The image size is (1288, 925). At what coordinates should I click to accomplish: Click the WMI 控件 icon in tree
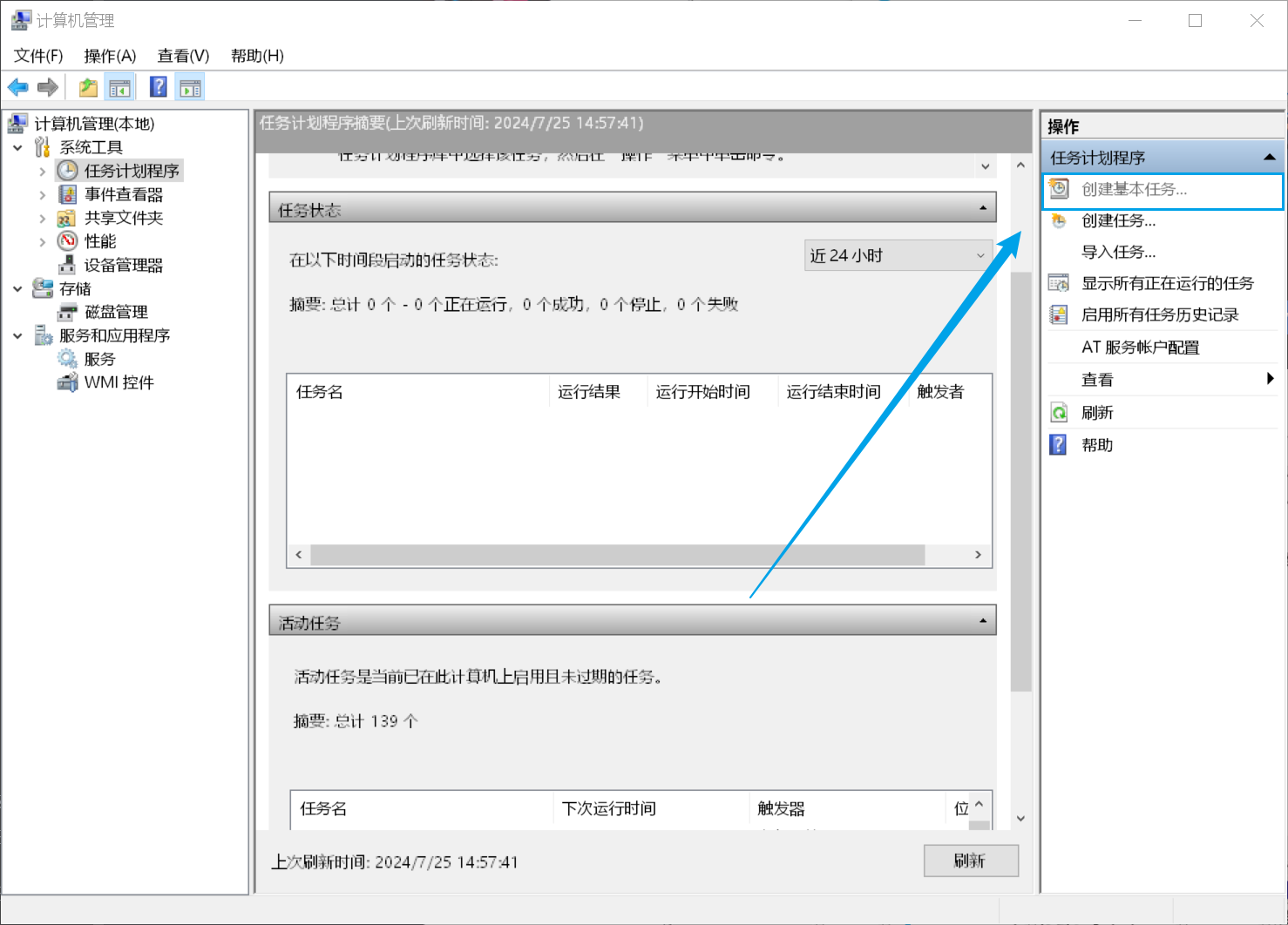pyautogui.click(x=67, y=382)
